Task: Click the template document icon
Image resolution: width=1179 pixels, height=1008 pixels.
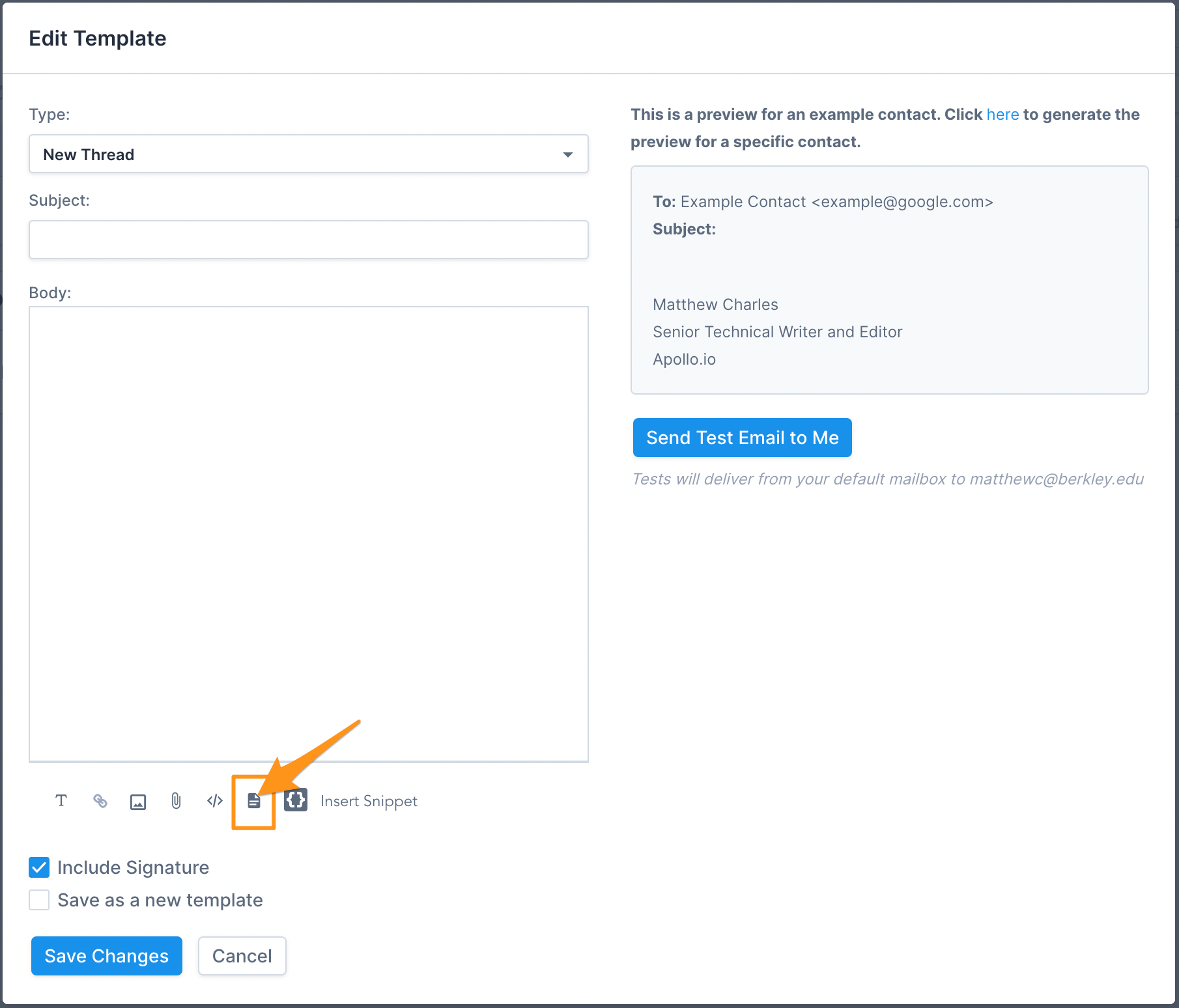Action: pyautogui.click(x=254, y=801)
